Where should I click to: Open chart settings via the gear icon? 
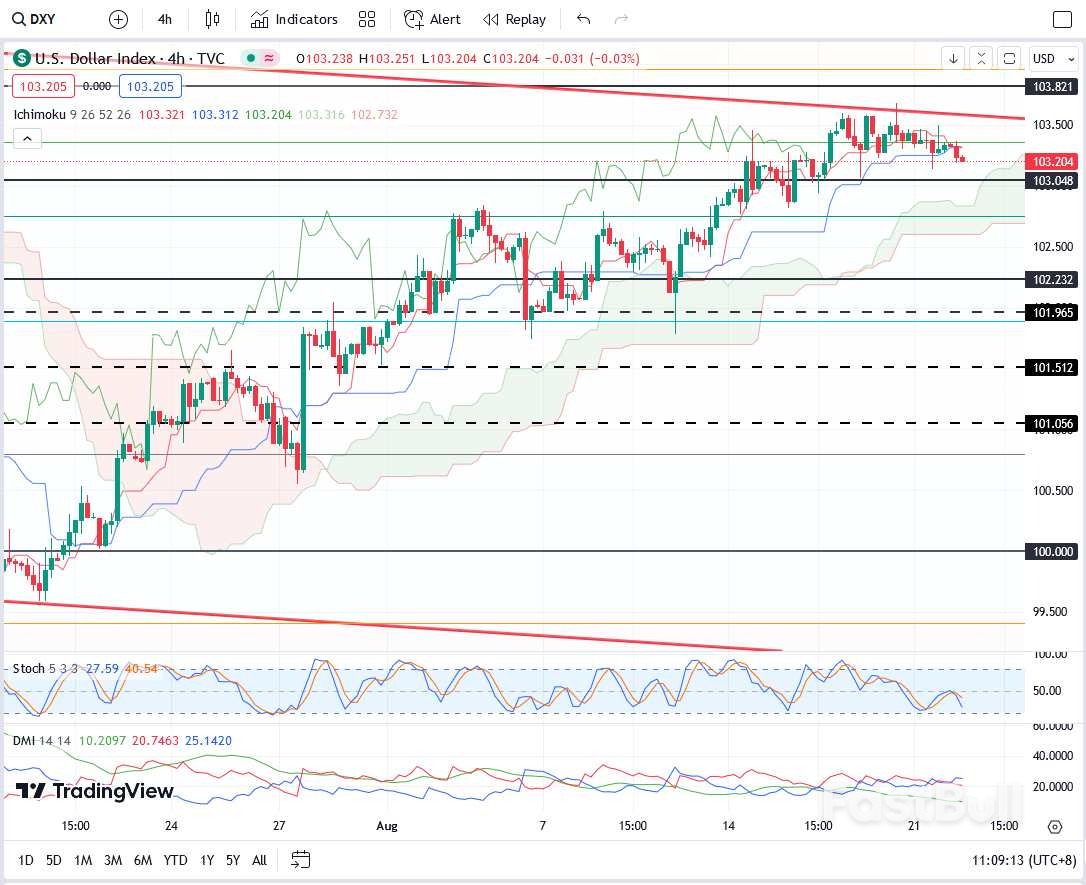pyautogui.click(x=1055, y=826)
